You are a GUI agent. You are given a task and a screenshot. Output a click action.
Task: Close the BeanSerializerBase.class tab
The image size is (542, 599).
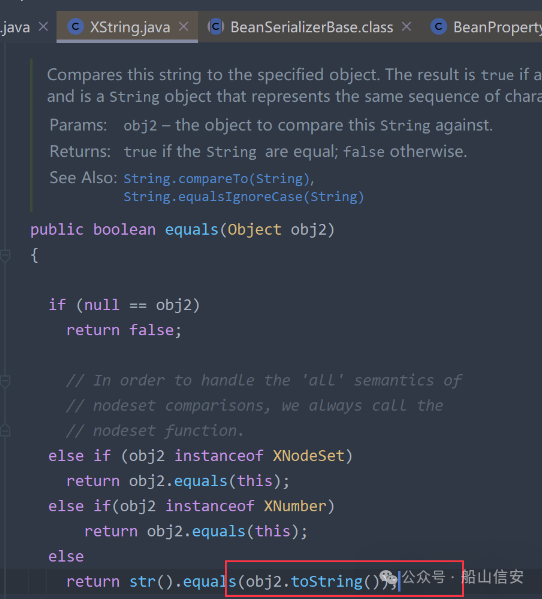[407, 27]
